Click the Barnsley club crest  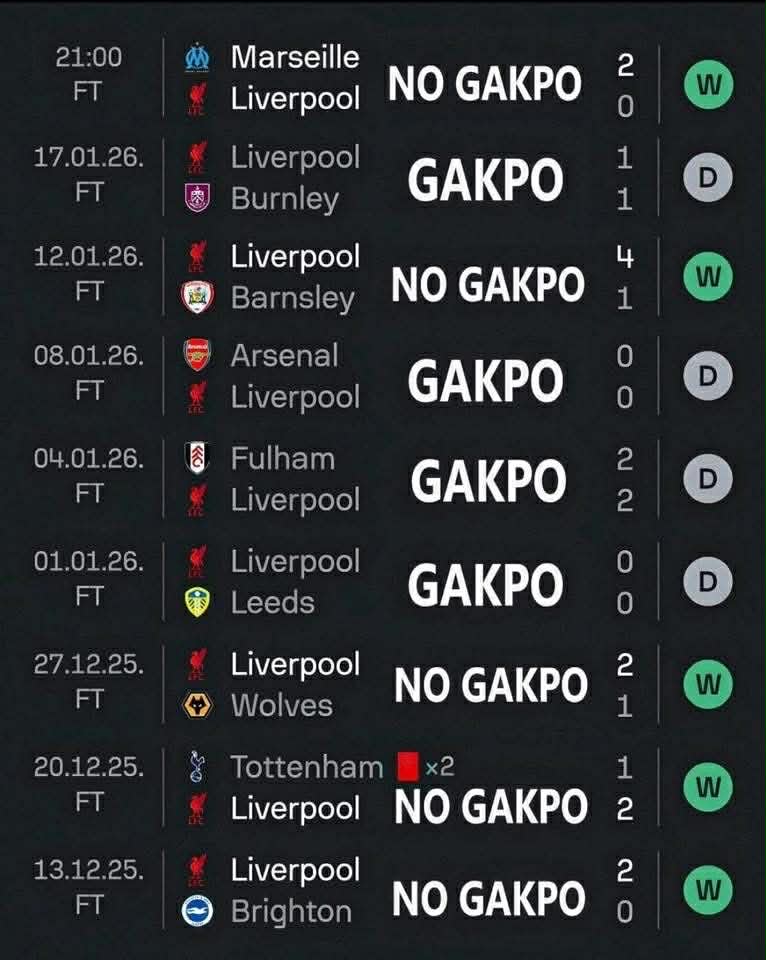point(197,298)
